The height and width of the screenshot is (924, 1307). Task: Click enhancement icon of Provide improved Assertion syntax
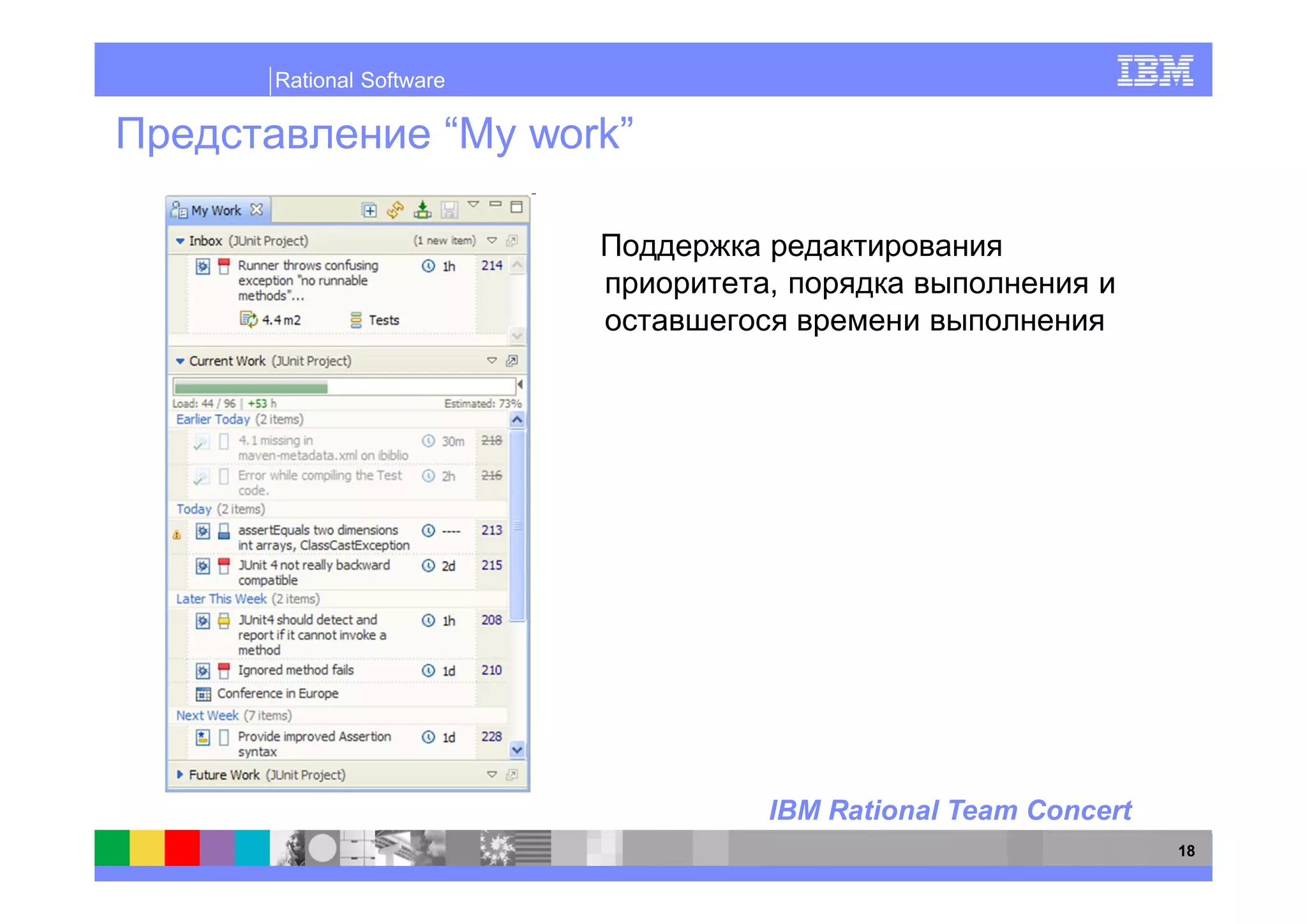tap(202, 738)
